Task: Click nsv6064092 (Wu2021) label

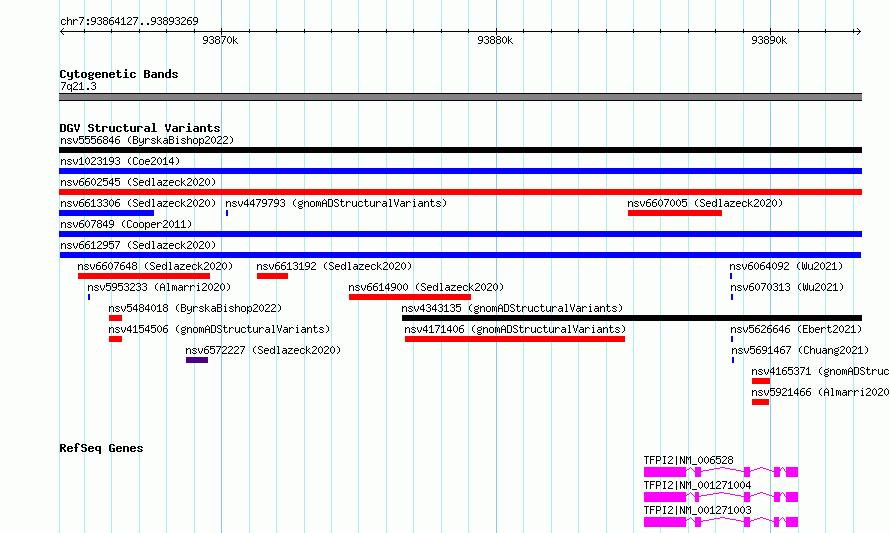Action: pyautogui.click(x=787, y=266)
